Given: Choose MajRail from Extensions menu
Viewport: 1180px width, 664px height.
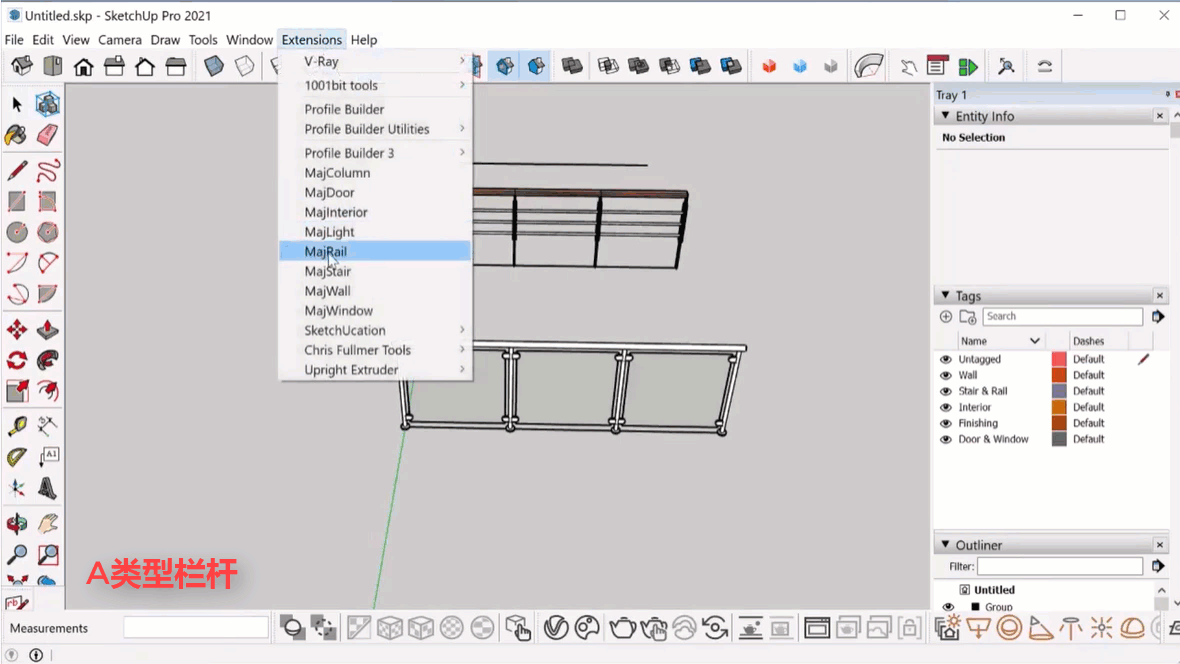Looking at the screenshot, I should click(x=326, y=252).
